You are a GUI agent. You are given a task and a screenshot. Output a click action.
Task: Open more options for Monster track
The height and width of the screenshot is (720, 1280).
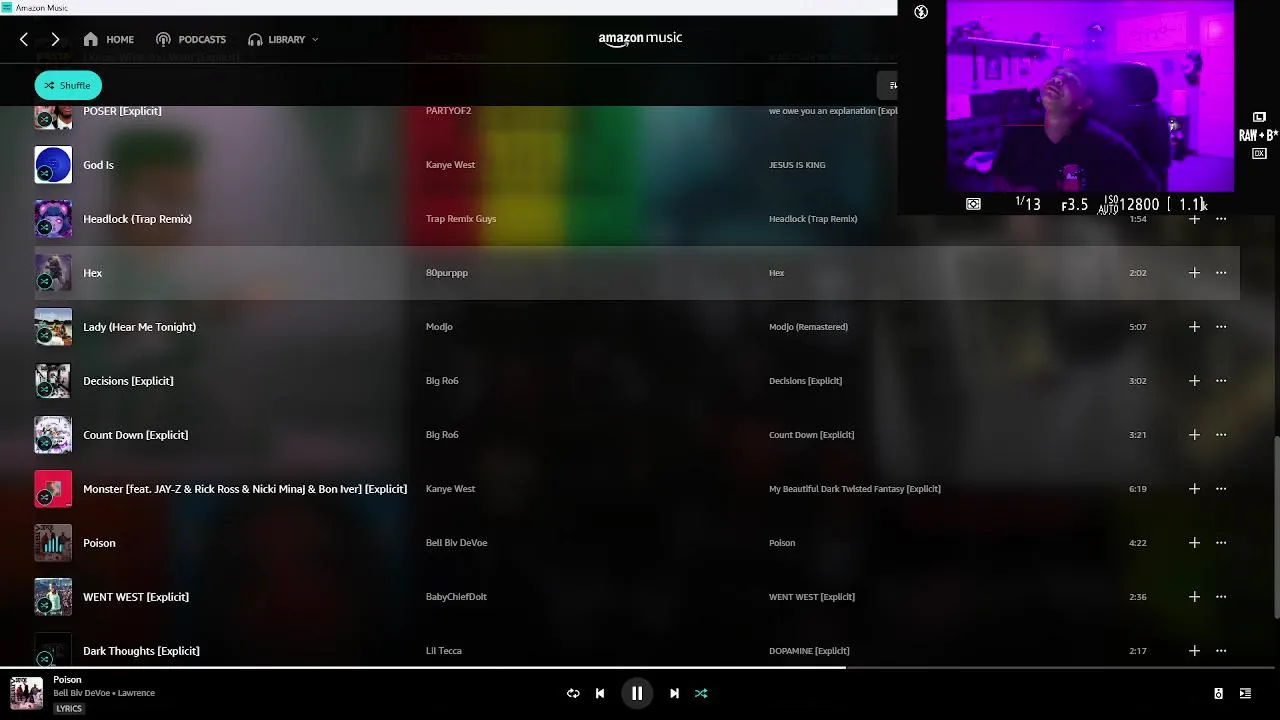click(1221, 489)
